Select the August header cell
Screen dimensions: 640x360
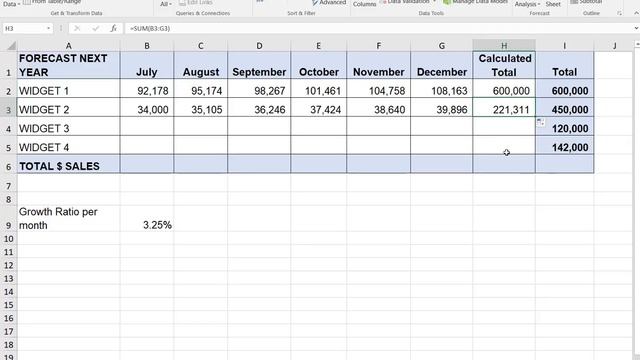[200, 65]
